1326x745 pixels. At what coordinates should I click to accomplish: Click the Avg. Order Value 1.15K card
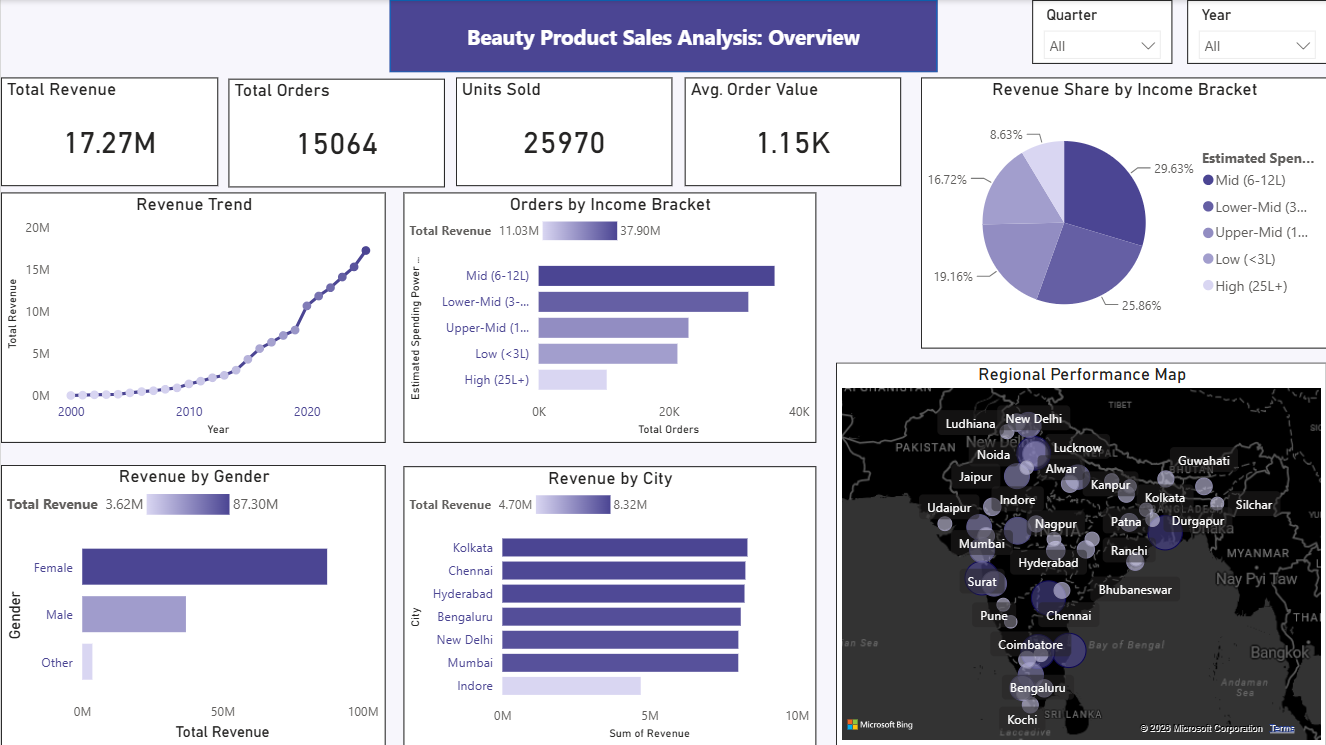click(x=793, y=132)
